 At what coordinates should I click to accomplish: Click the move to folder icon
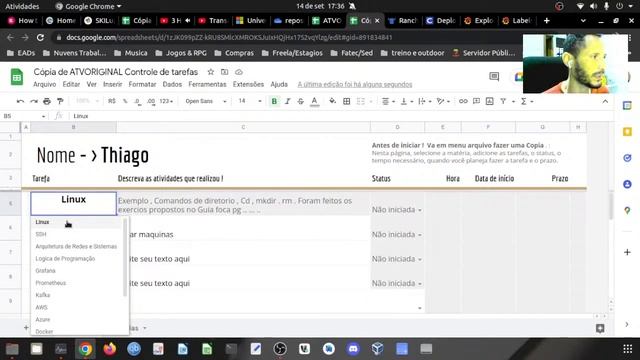[x=224, y=72]
